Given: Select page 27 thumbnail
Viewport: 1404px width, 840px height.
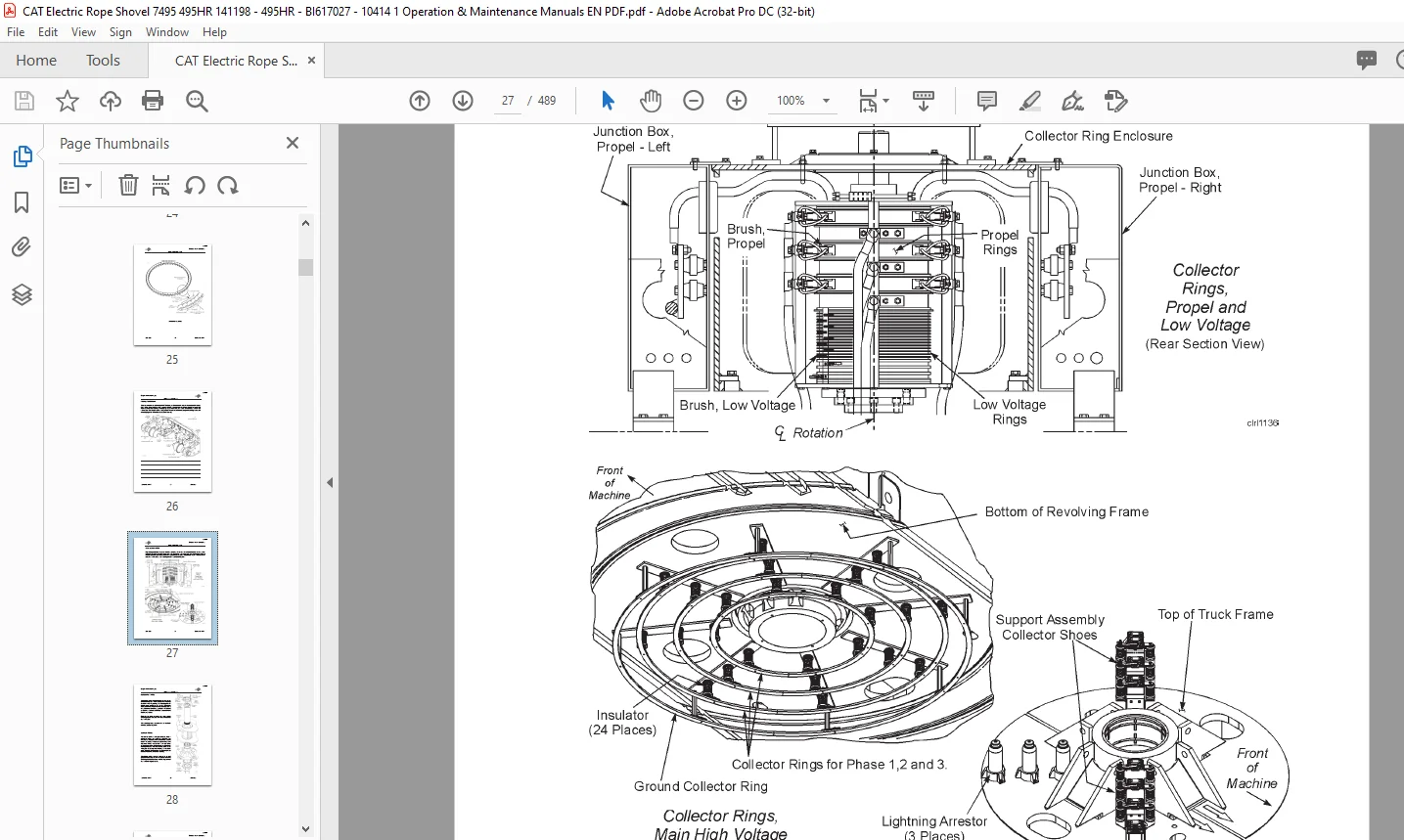Looking at the screenshot, I should pos(172,588).
